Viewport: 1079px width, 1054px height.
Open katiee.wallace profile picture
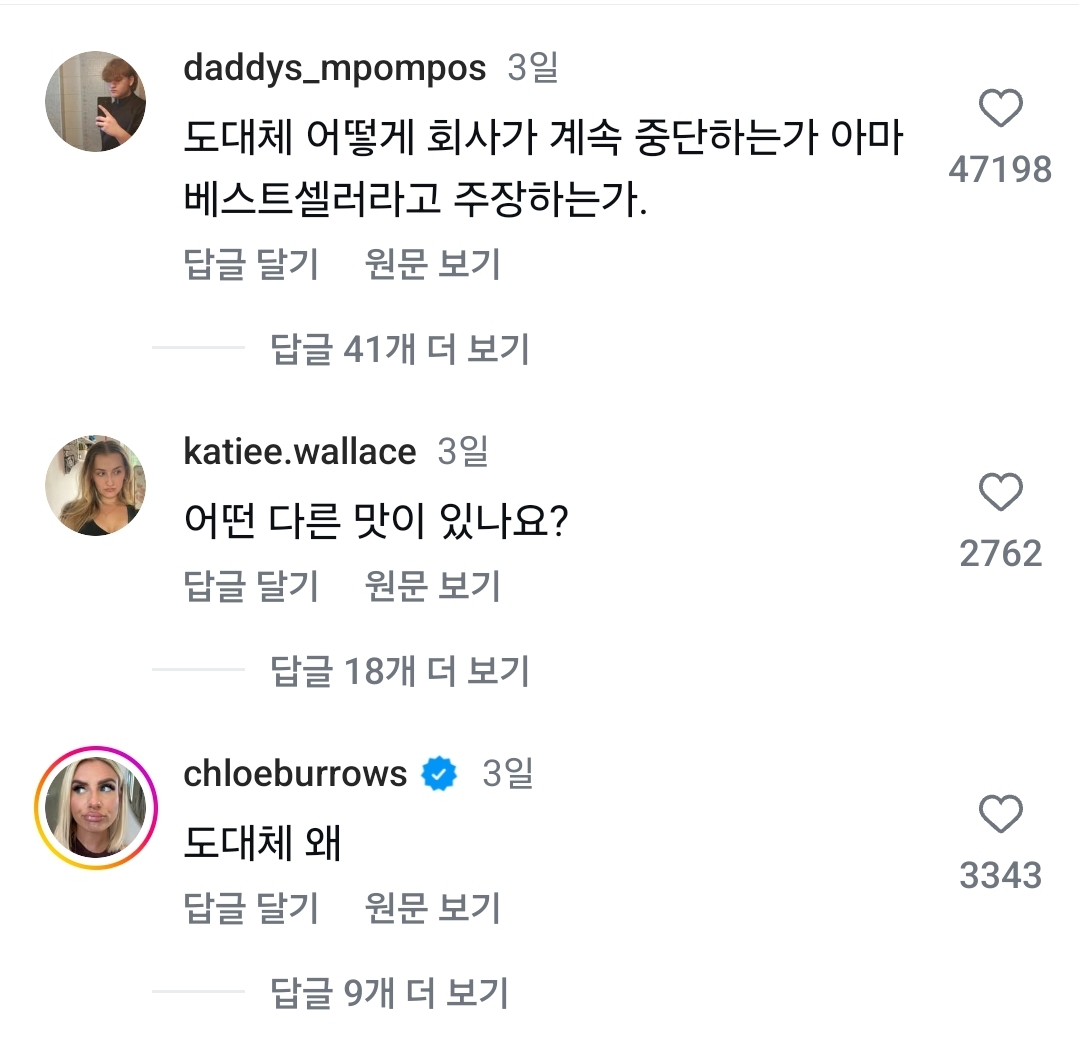(x=96, y=485)
